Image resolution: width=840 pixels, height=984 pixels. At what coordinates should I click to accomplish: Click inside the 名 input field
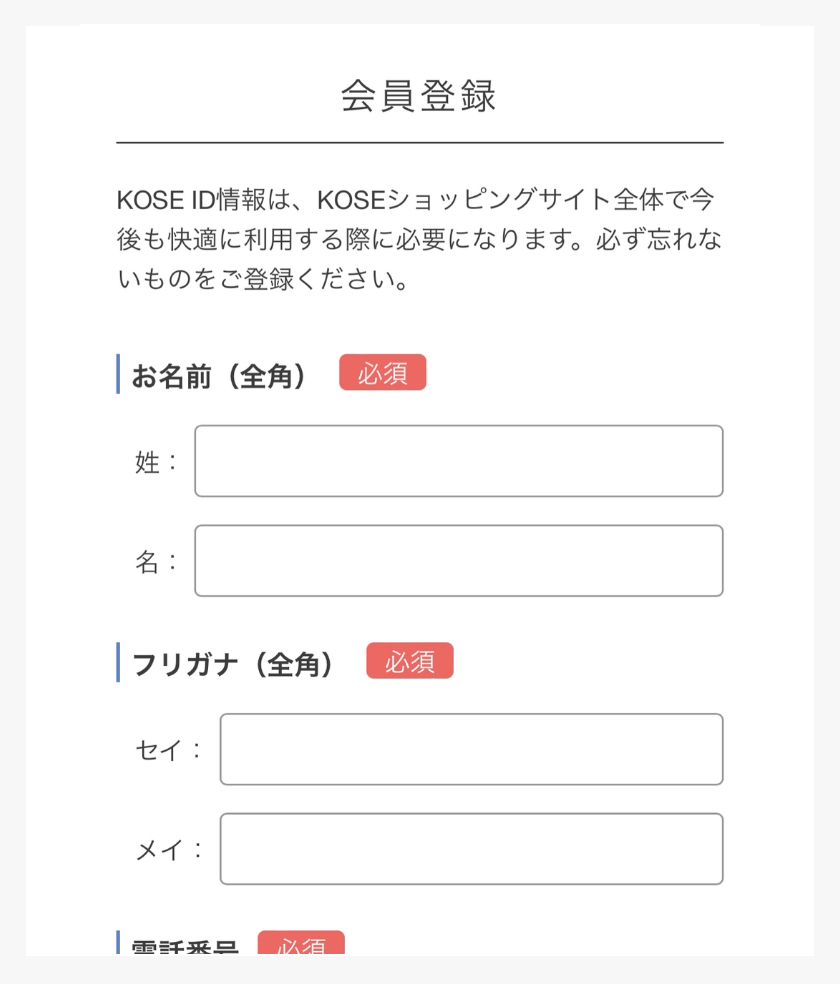[458, 560]
